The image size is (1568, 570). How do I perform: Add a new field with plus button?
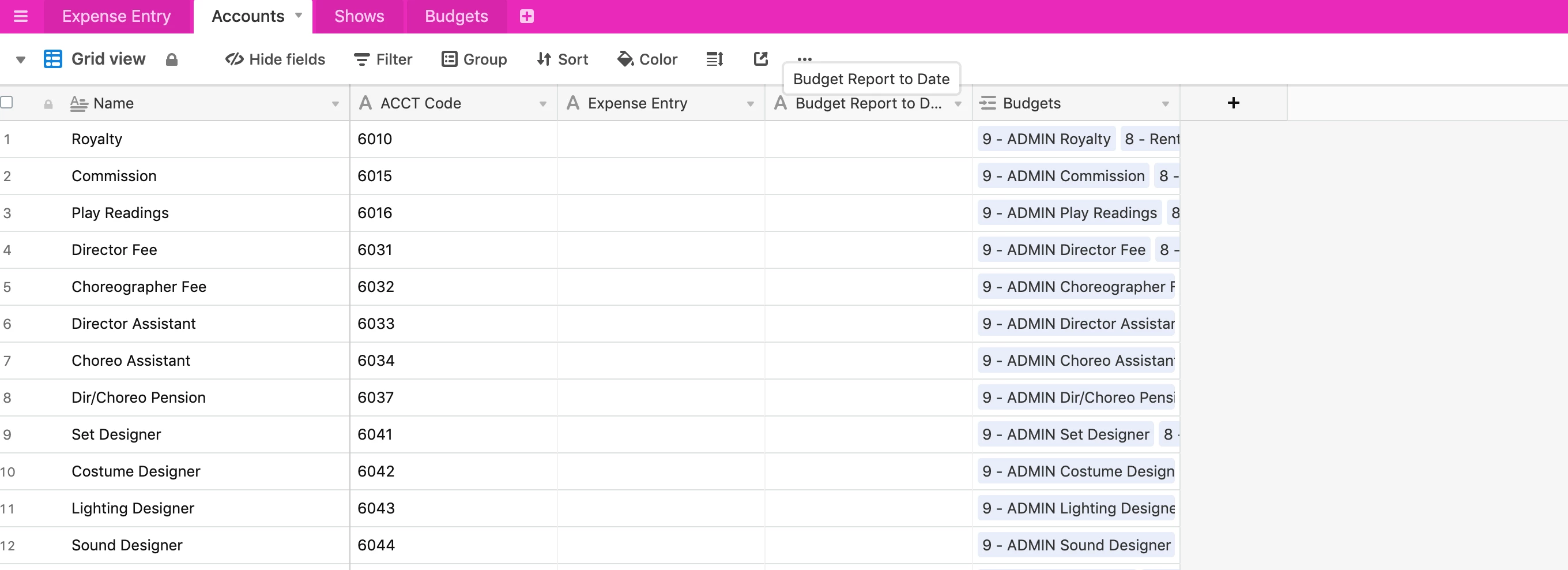click(x=1233, y=103)
